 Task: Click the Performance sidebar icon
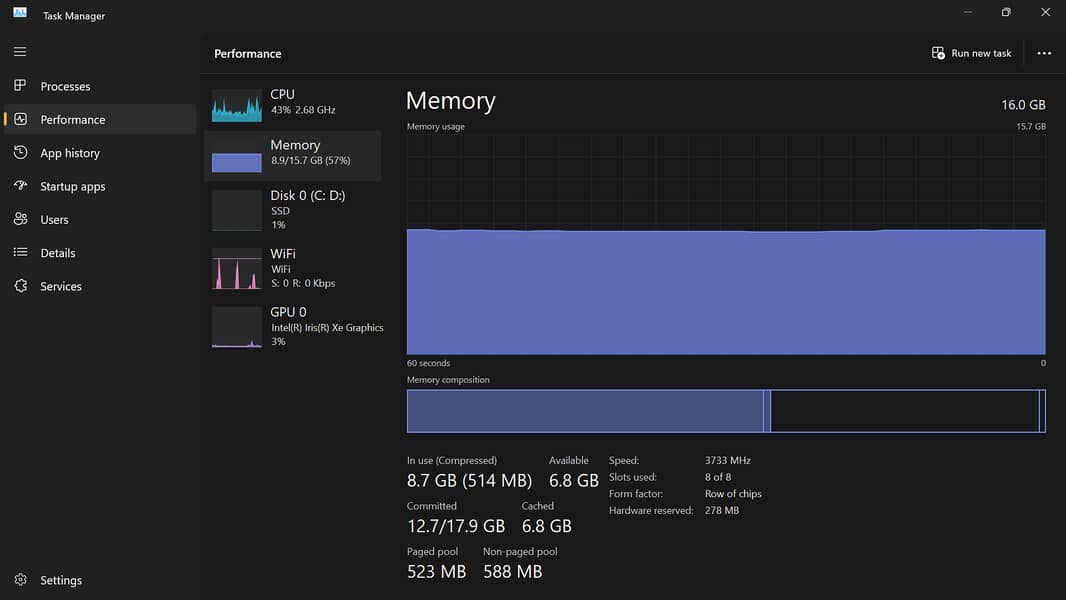point(20,119)
